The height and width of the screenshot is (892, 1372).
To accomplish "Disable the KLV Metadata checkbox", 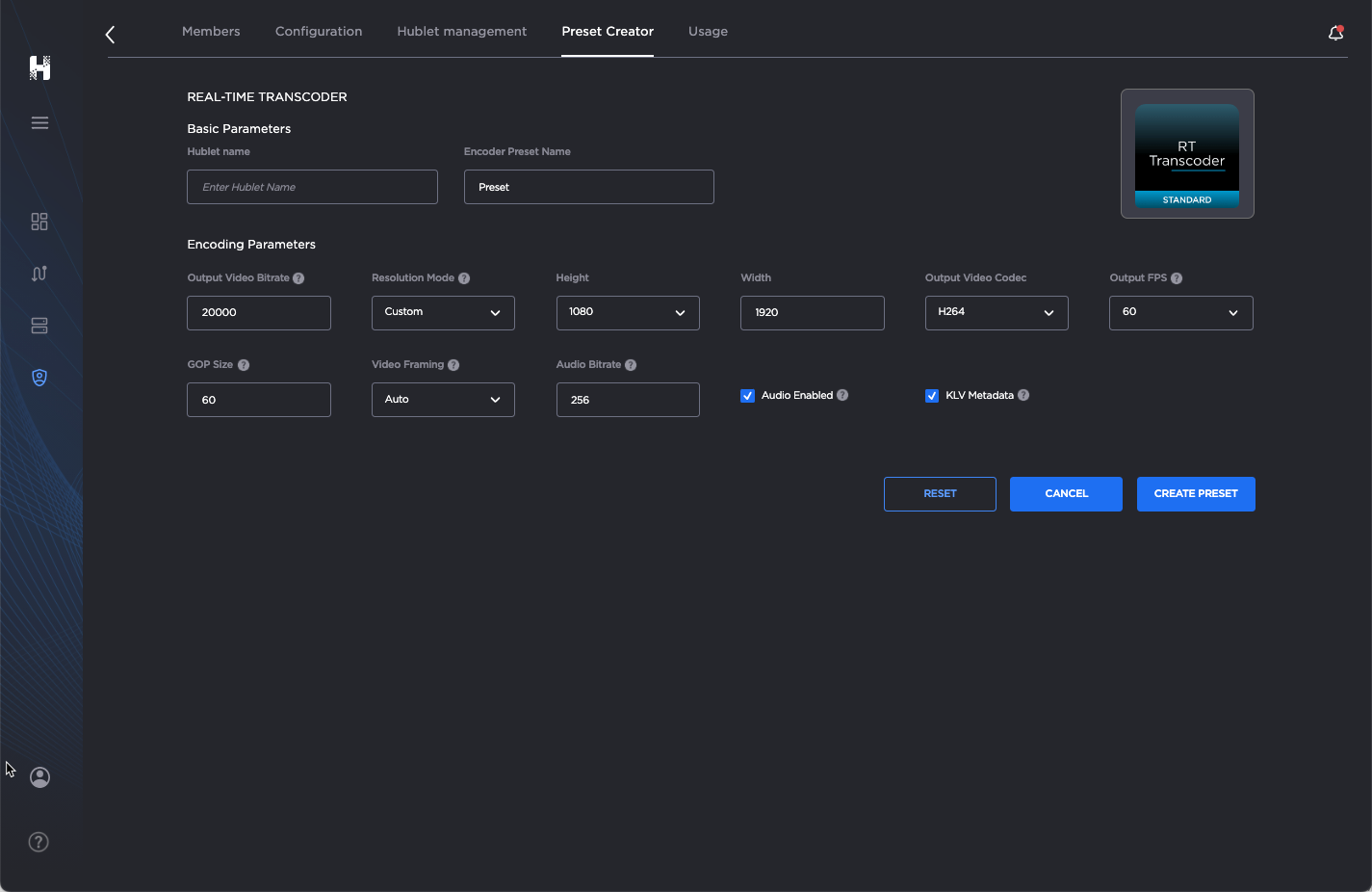I will [932, 395].
